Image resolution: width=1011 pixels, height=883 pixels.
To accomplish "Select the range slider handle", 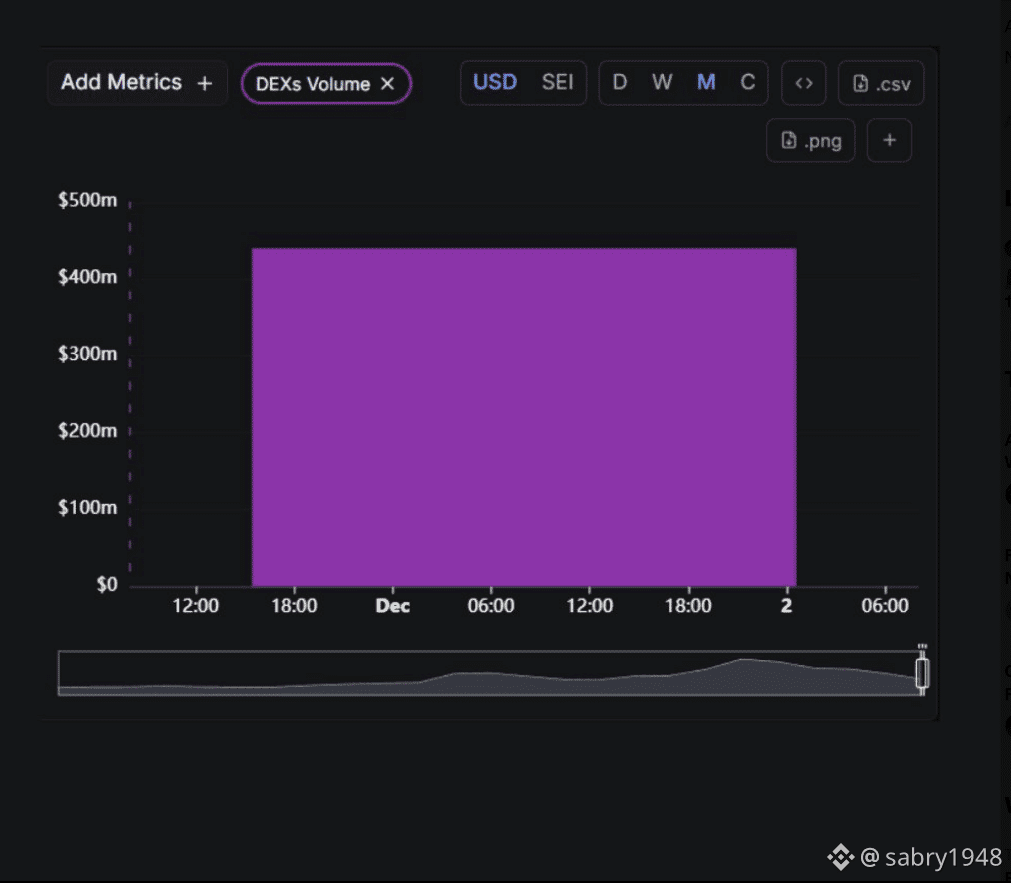I will point(922,673).
